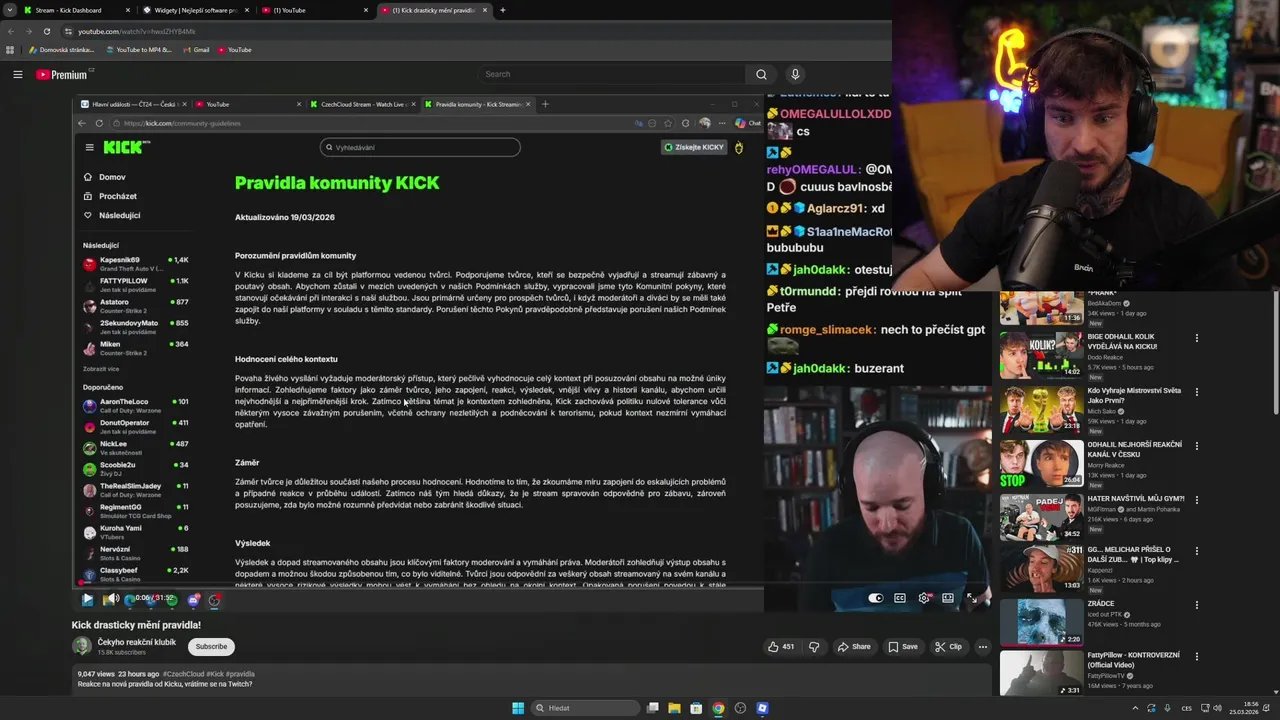Viewport: 1280px width, 720px height.
Task: Dislike the video thumbs-down
Action: 813,647
